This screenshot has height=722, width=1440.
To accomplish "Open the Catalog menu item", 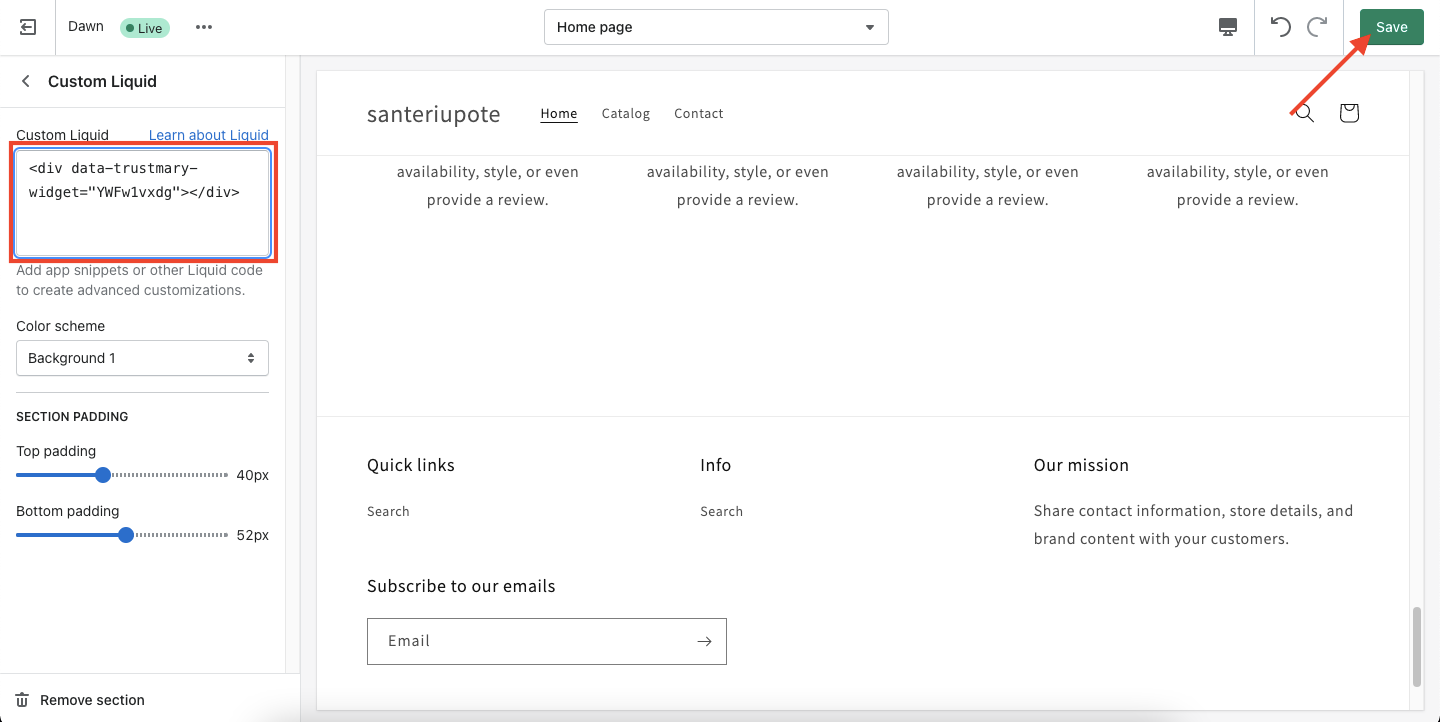I will point(626,114).
